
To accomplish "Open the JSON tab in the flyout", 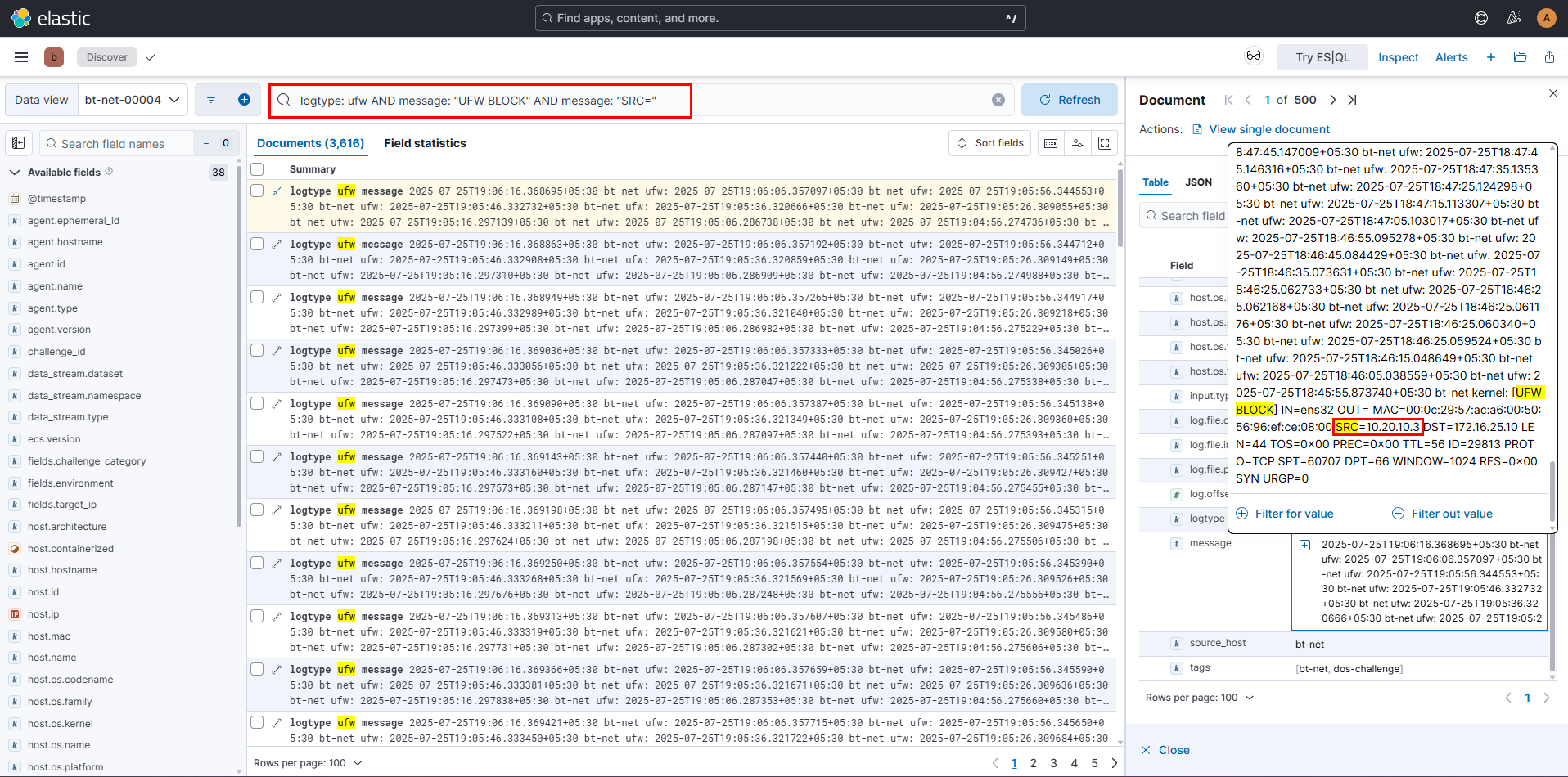I will click(1199, 182).
